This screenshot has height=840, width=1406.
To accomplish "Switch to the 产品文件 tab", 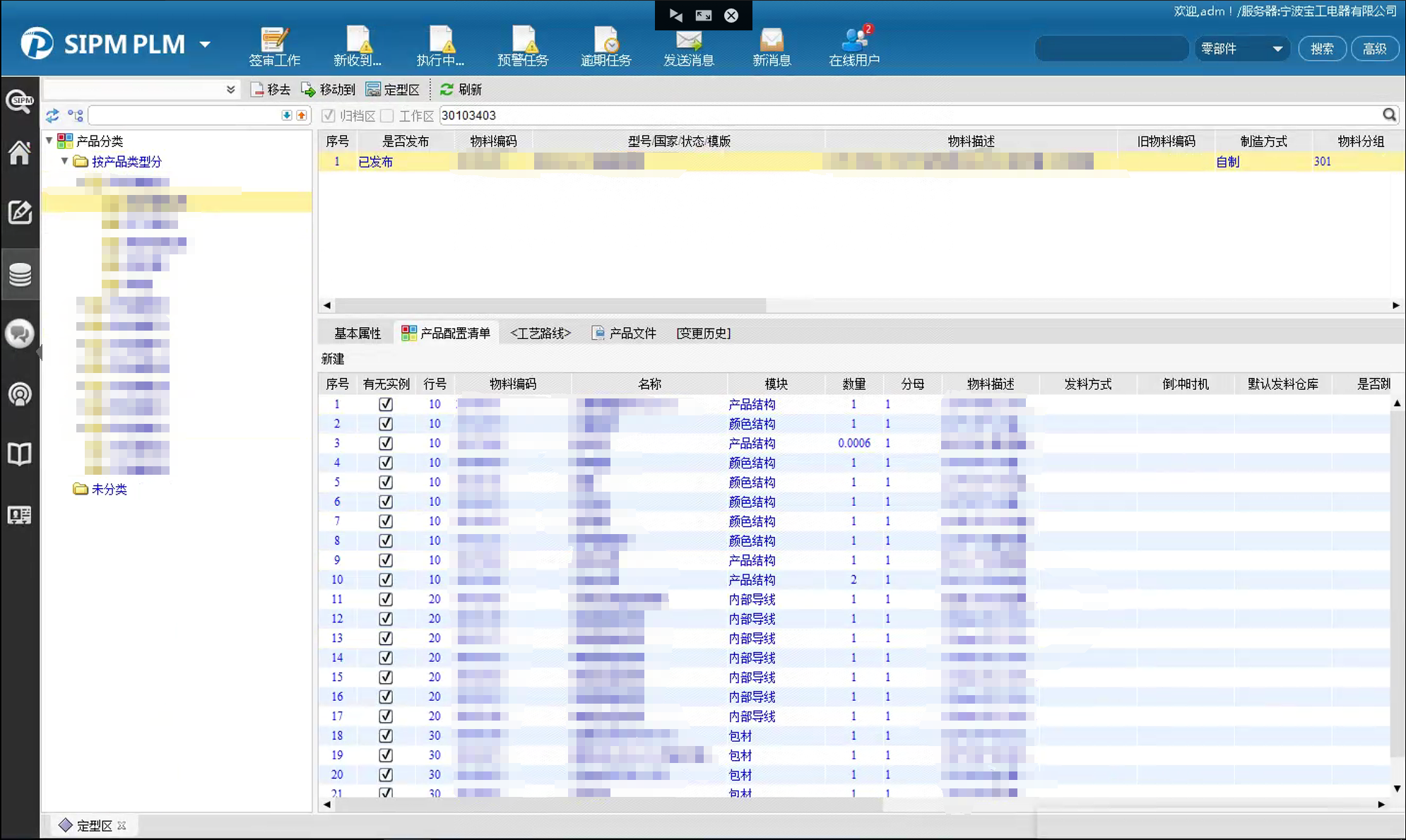I will coord(625,333).
